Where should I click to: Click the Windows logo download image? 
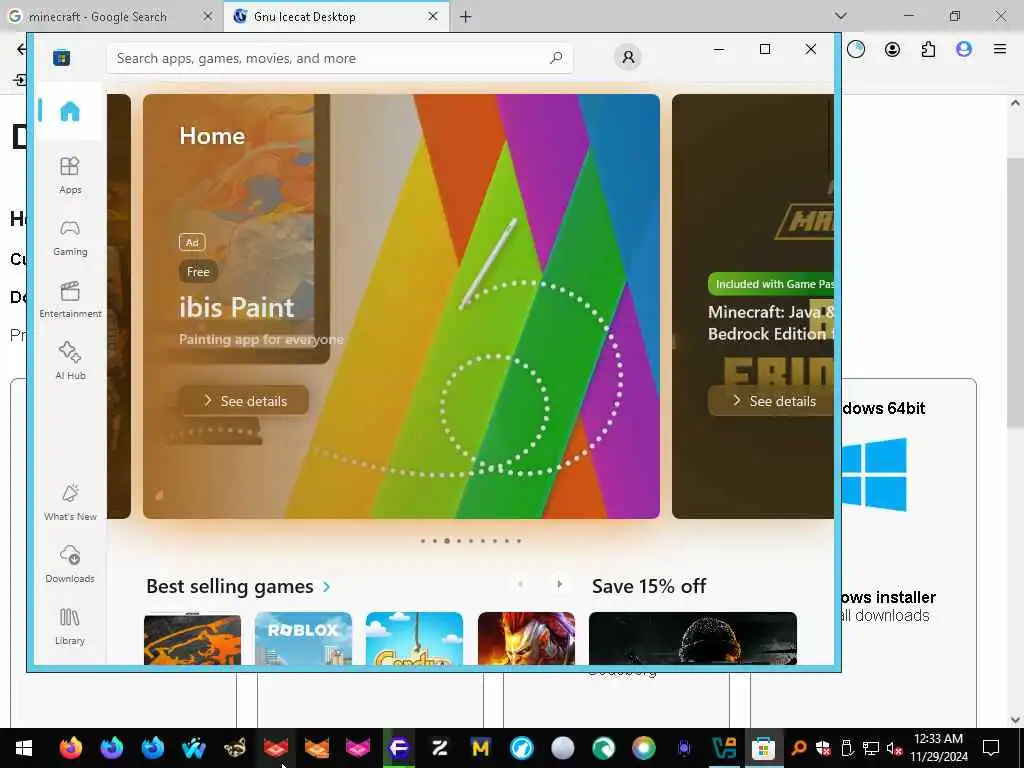click(x=874, y=474)
